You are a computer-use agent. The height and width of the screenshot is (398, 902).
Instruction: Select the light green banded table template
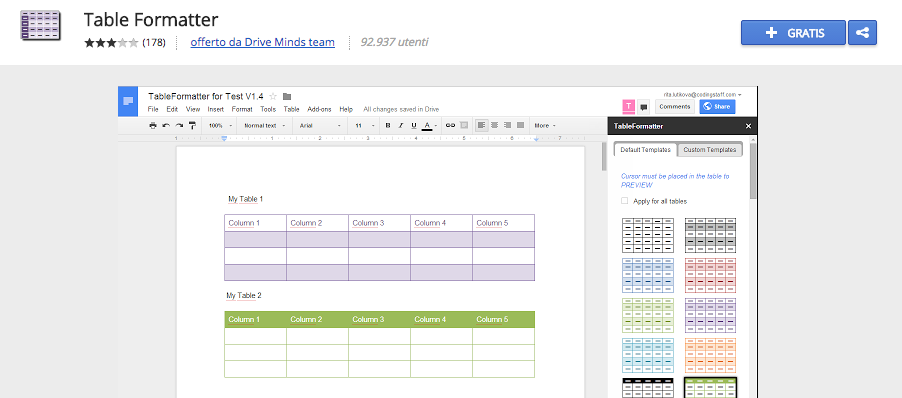648,315
